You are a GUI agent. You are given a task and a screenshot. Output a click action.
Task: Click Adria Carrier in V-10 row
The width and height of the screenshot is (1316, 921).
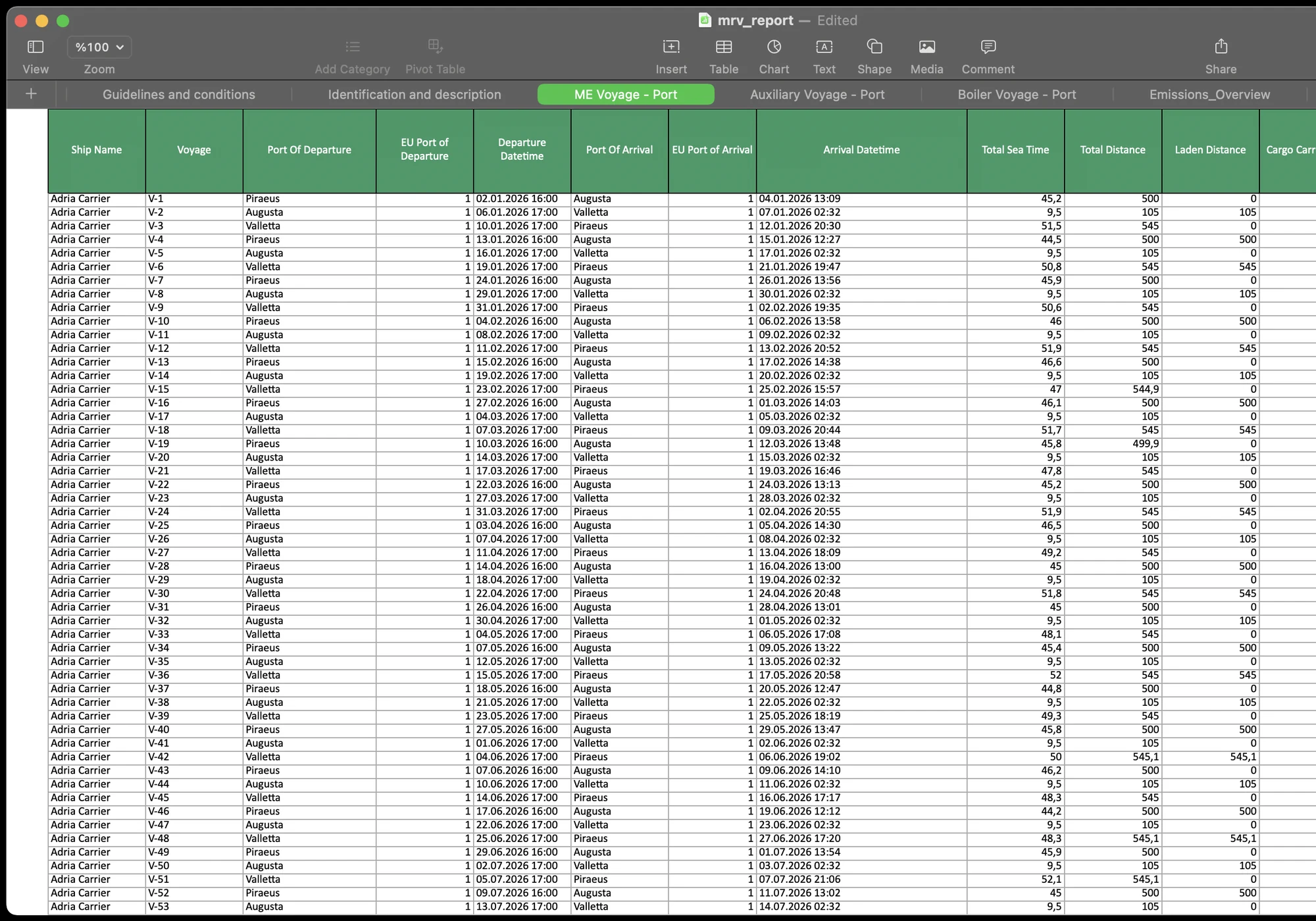97,321
